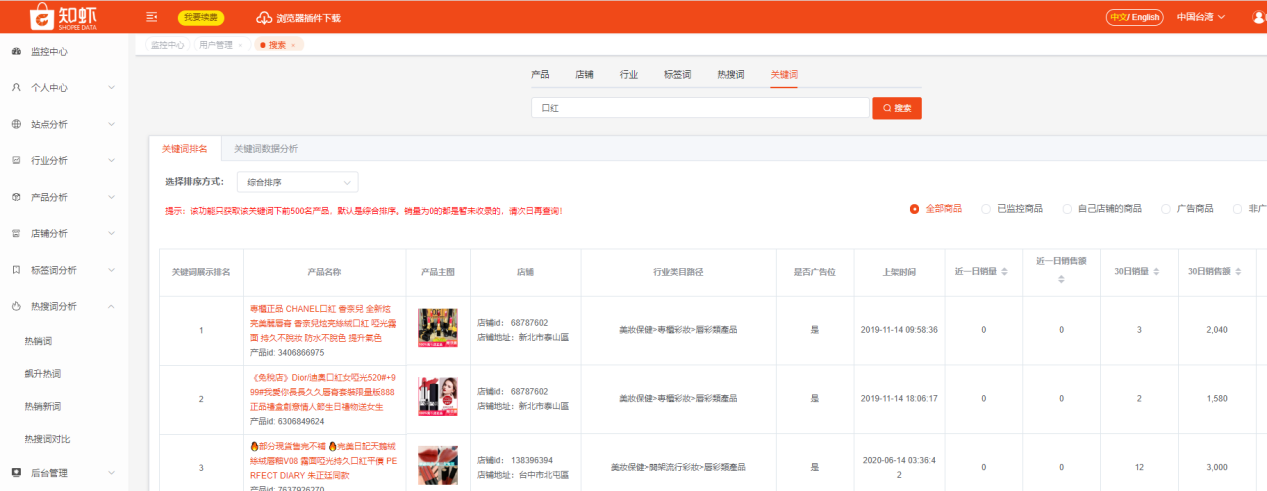Sort by 30日销售额 column sort arrows
This screenshot has width=1267, height=491.
(1236, 272)
